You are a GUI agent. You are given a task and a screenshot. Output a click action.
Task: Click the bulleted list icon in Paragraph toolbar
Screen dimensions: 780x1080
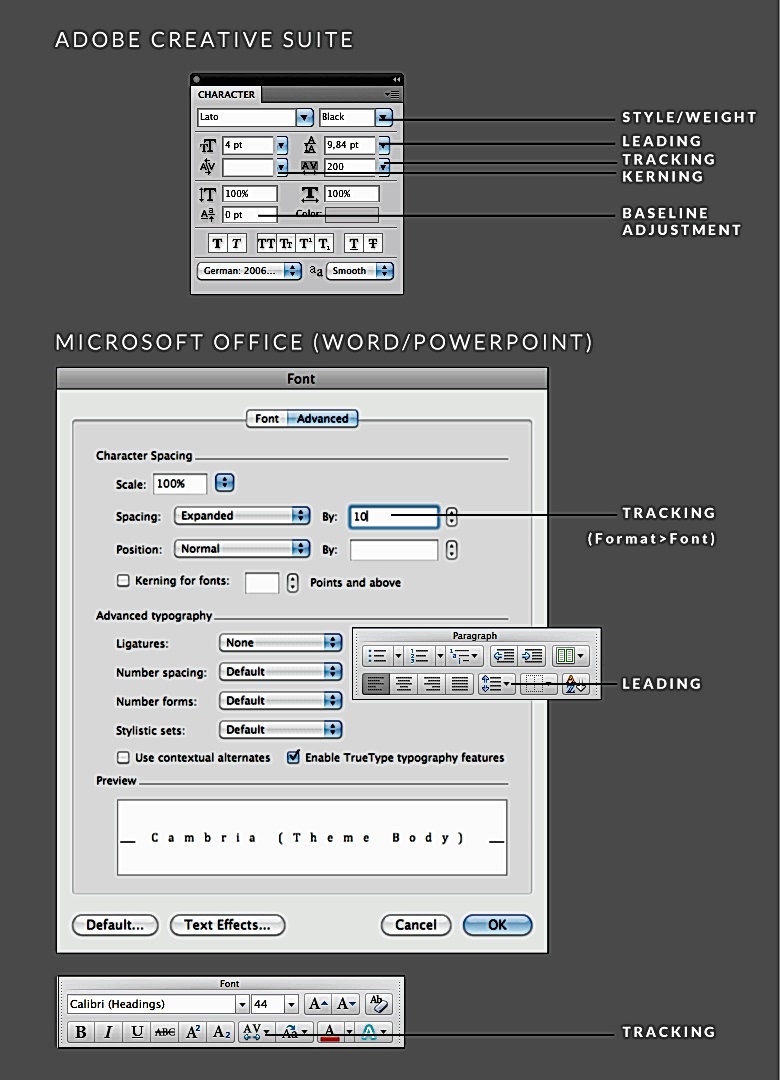[x=377, y=656]
